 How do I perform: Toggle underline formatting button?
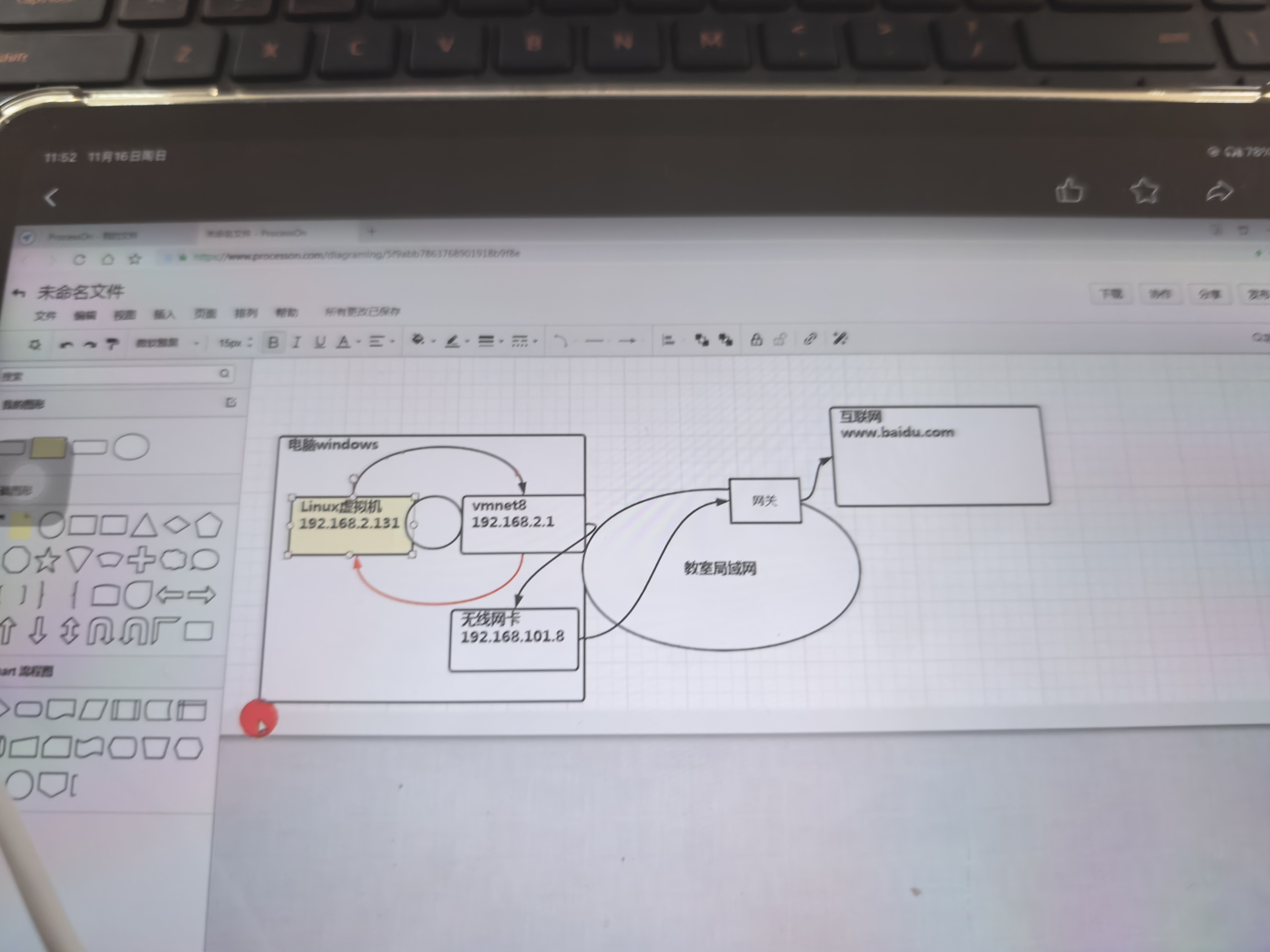[320, 342]
